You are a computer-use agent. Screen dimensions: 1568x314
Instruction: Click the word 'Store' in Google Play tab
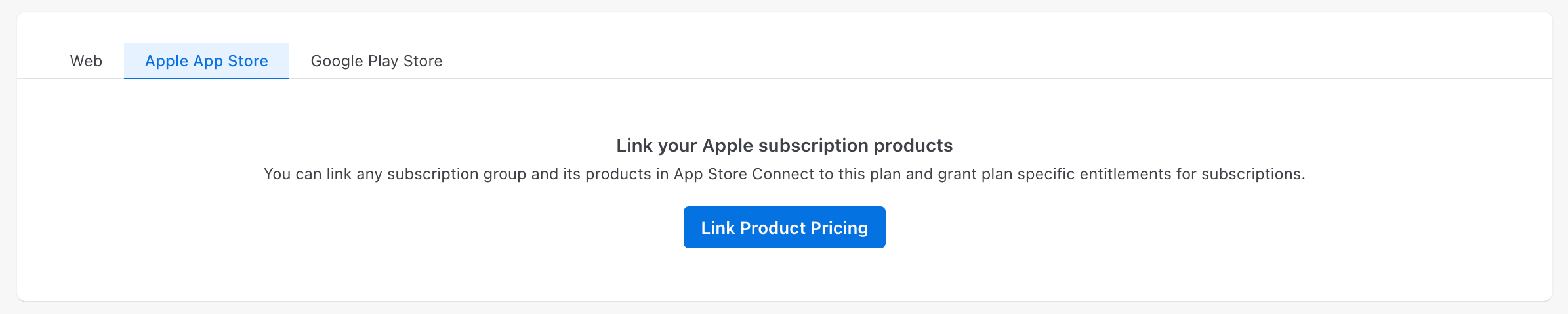[x=423, y=61]
